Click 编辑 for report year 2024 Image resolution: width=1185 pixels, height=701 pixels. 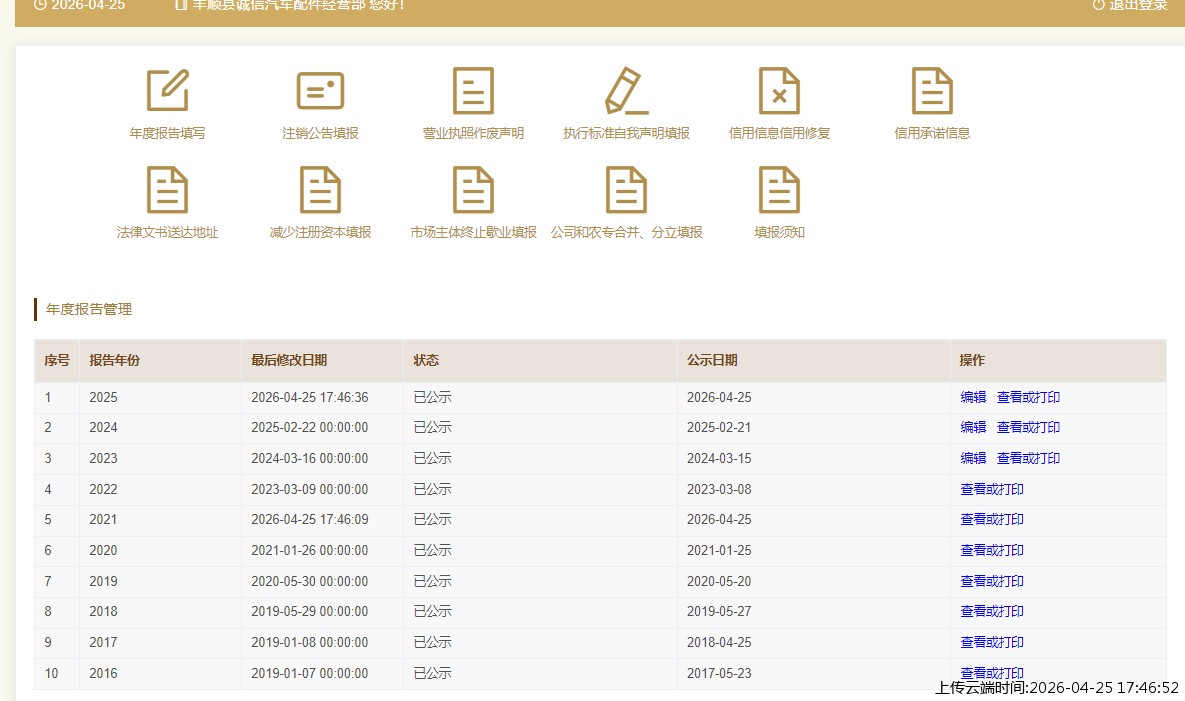(x=973, y=427)
